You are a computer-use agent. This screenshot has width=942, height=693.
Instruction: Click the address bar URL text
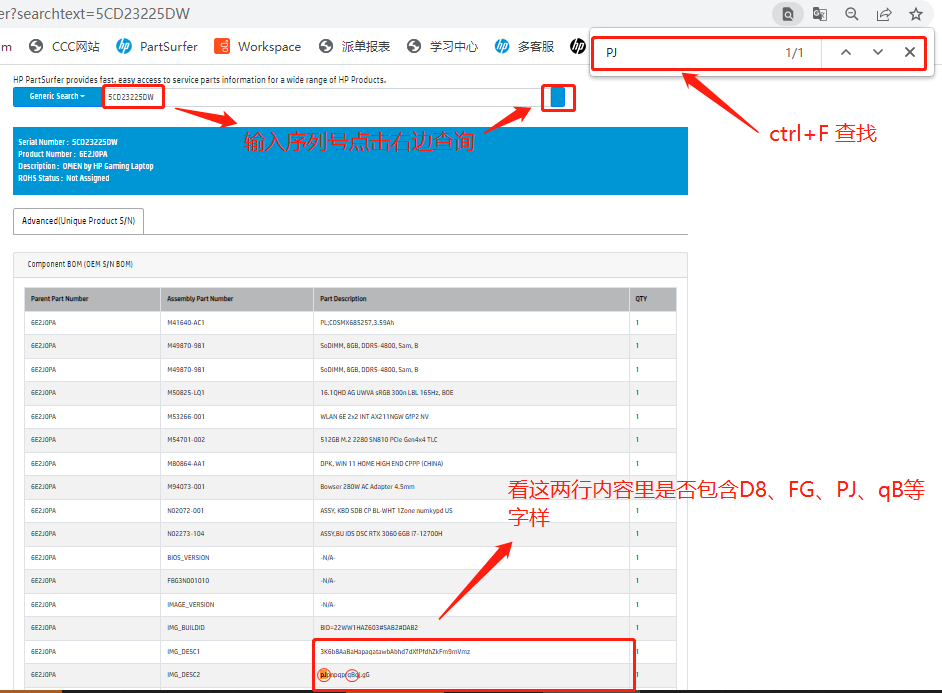[95, 14]
